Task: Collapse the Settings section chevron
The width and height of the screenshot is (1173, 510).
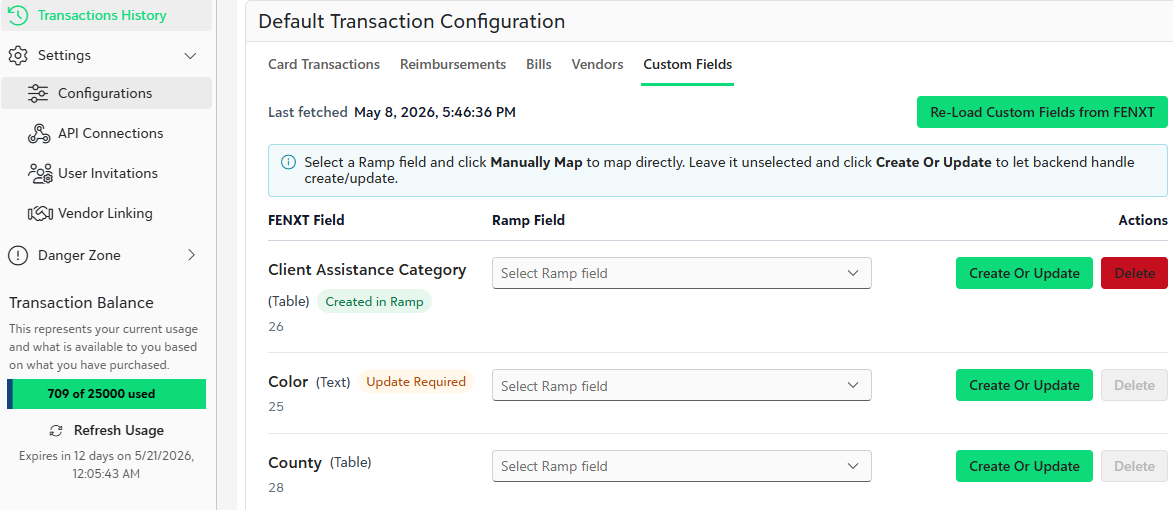Action: (x=190, y=55)
